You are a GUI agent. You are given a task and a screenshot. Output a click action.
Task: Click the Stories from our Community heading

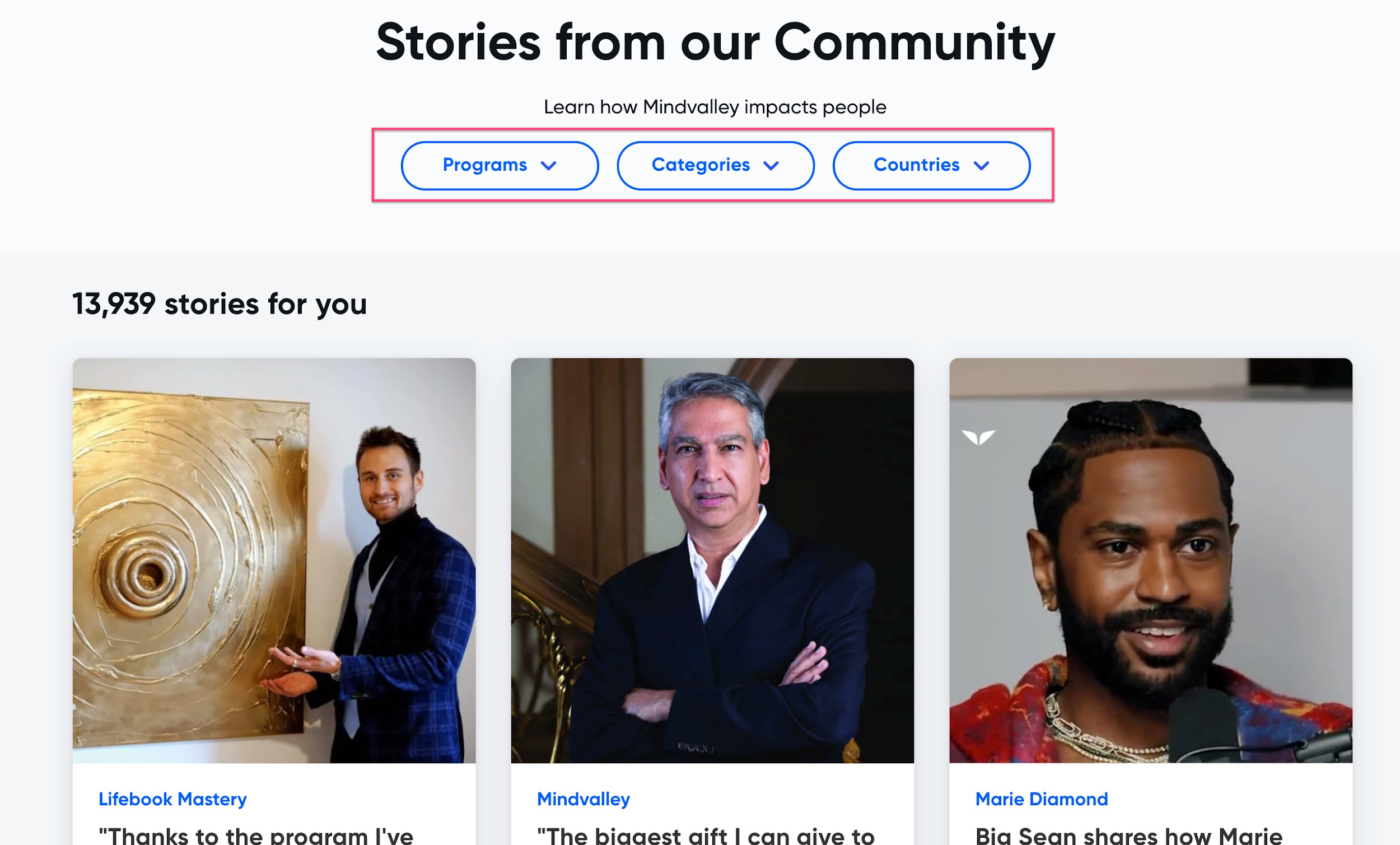point(715,43)
